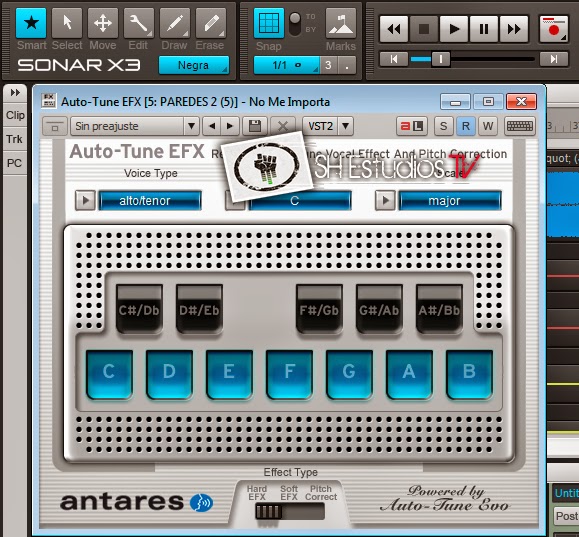Flip the Snap To/By switch
The width and height of the screenshot is (579, 537).
[295, 24]
